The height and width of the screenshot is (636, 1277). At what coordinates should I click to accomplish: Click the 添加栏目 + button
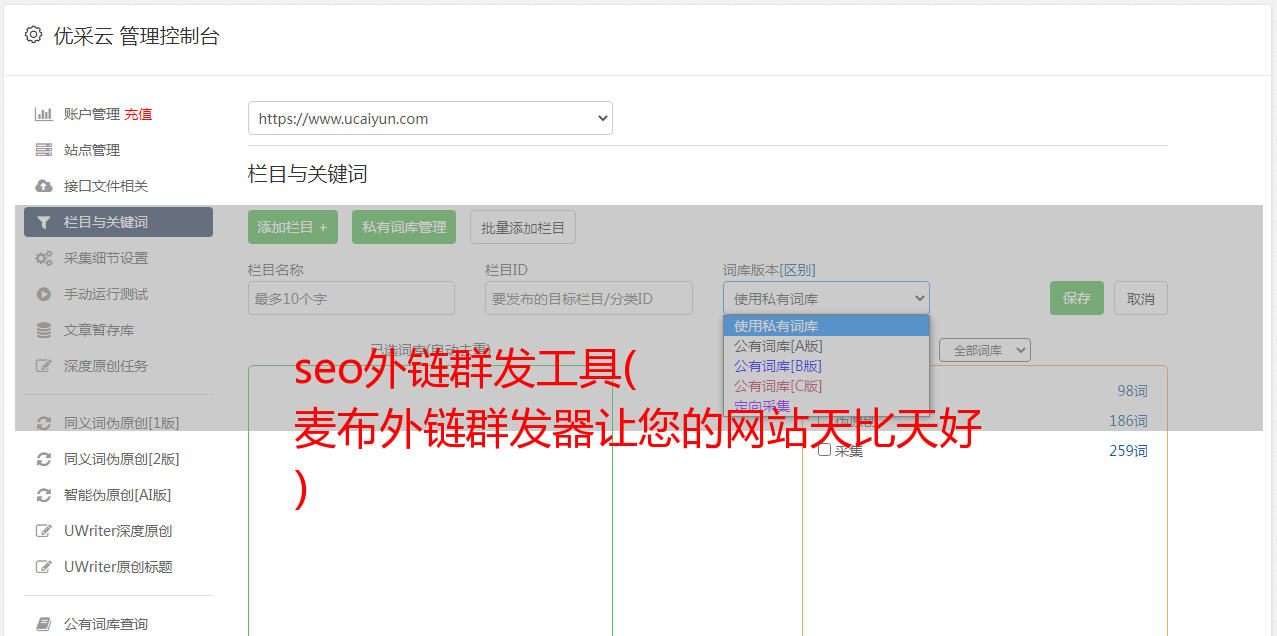click(293, 227)
